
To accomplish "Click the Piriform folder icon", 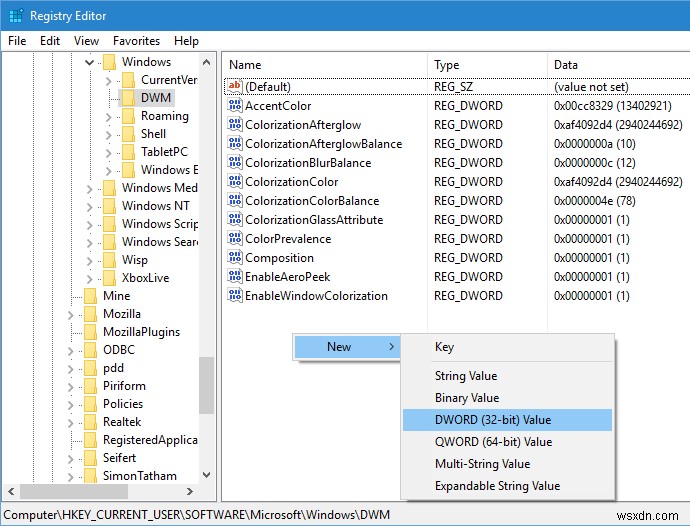I will [x=90, y=386].
